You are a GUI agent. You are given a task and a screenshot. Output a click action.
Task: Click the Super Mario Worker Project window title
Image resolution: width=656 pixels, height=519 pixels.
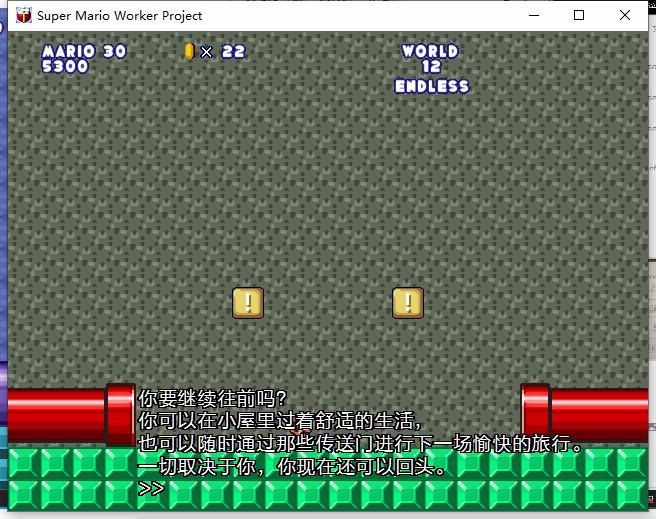(x=120, y=15)
